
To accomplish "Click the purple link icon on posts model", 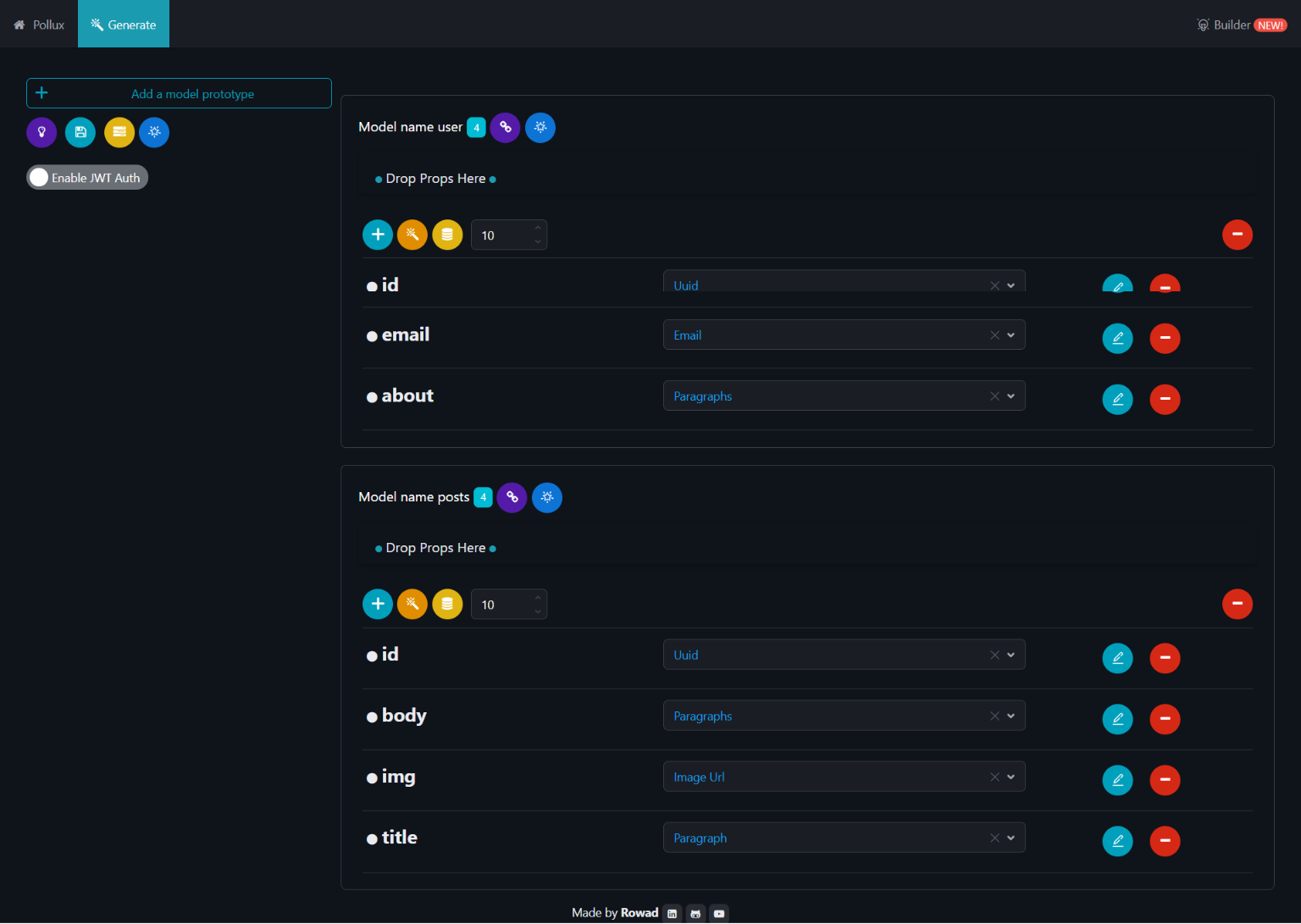I will [512, 497].
